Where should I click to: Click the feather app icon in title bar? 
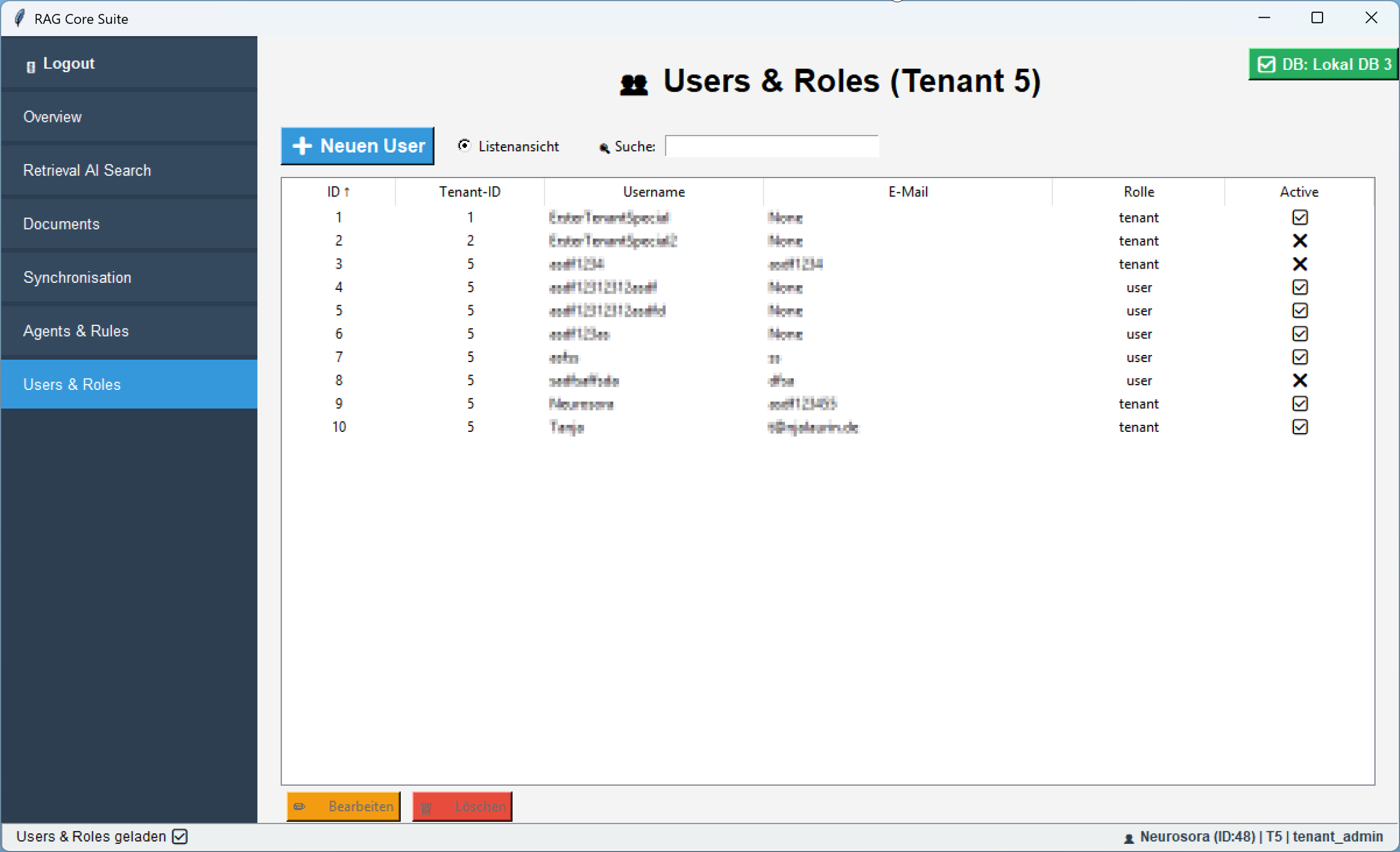coord(20,18)
